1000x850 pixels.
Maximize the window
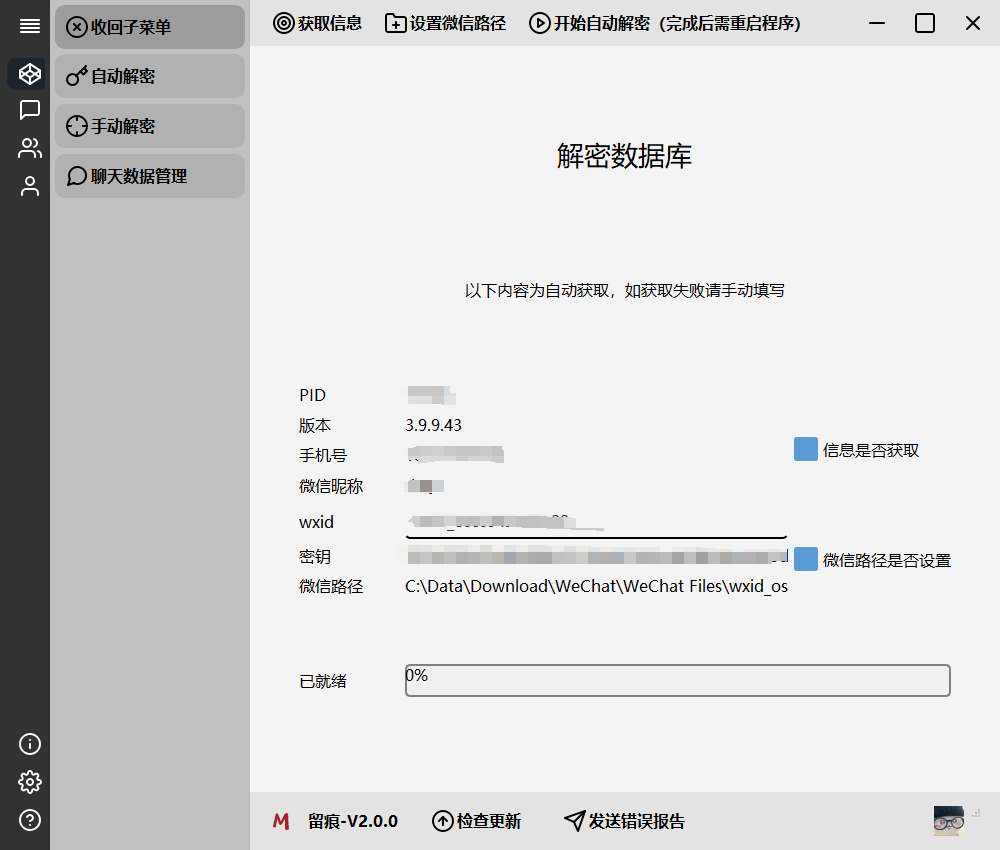coord(925,24)
